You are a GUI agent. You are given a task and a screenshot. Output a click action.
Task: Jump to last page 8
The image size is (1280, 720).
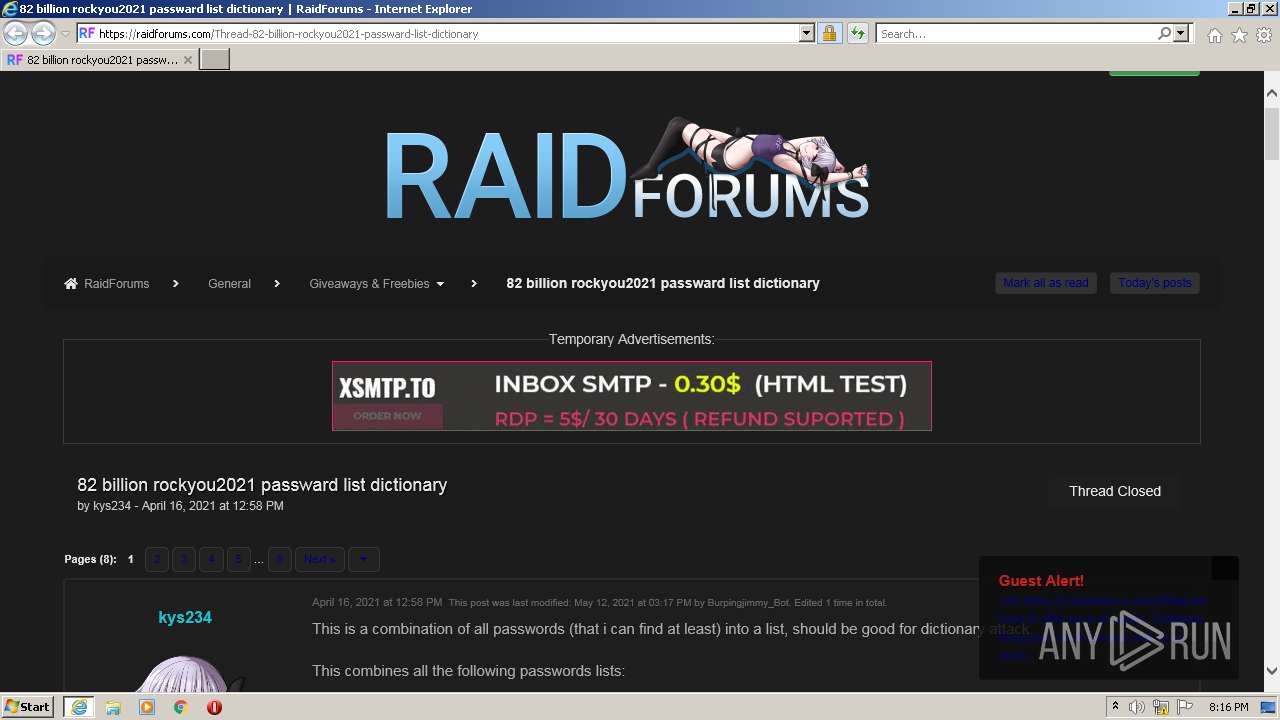click(x=280, y=559)
